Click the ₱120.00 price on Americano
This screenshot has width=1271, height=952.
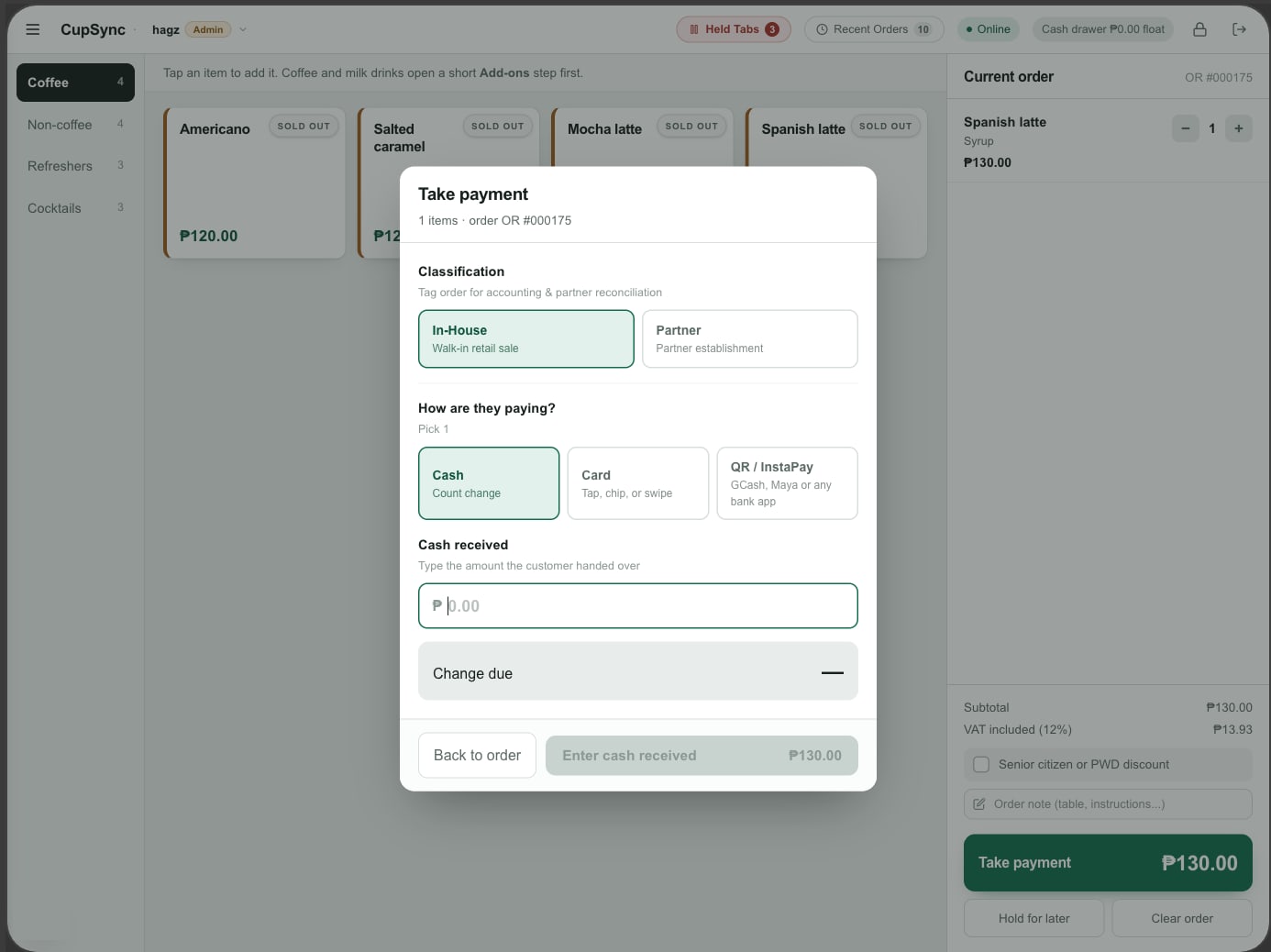click(209, 236)
